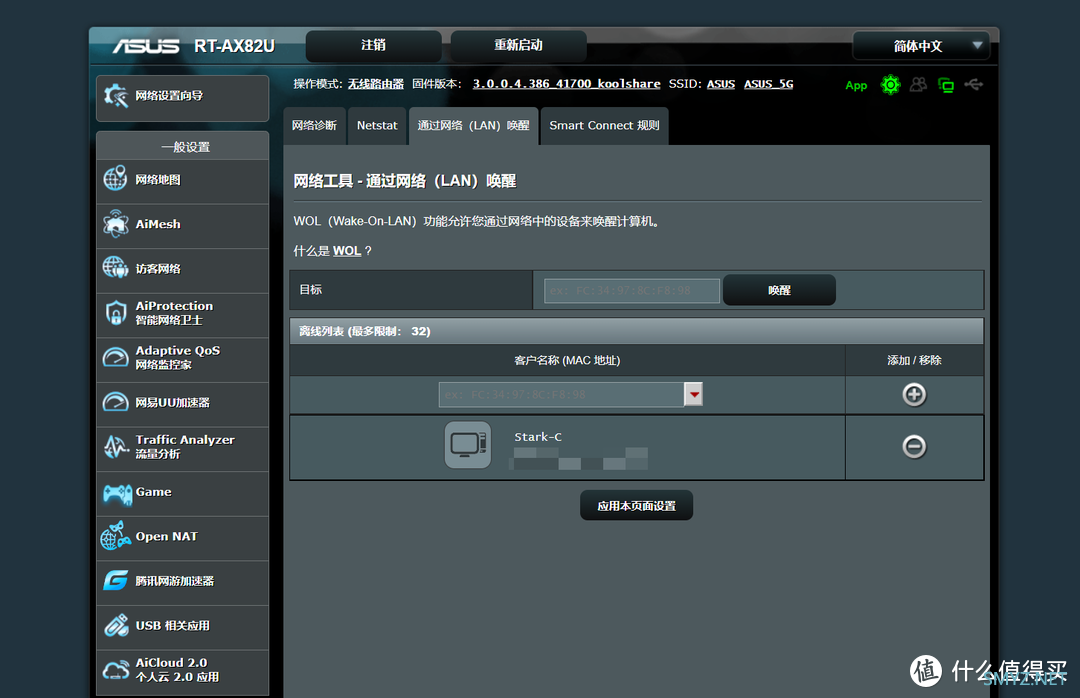
Task: Click the 离线列表 section header
Action: pyautogui.click(x=636, y=331)
